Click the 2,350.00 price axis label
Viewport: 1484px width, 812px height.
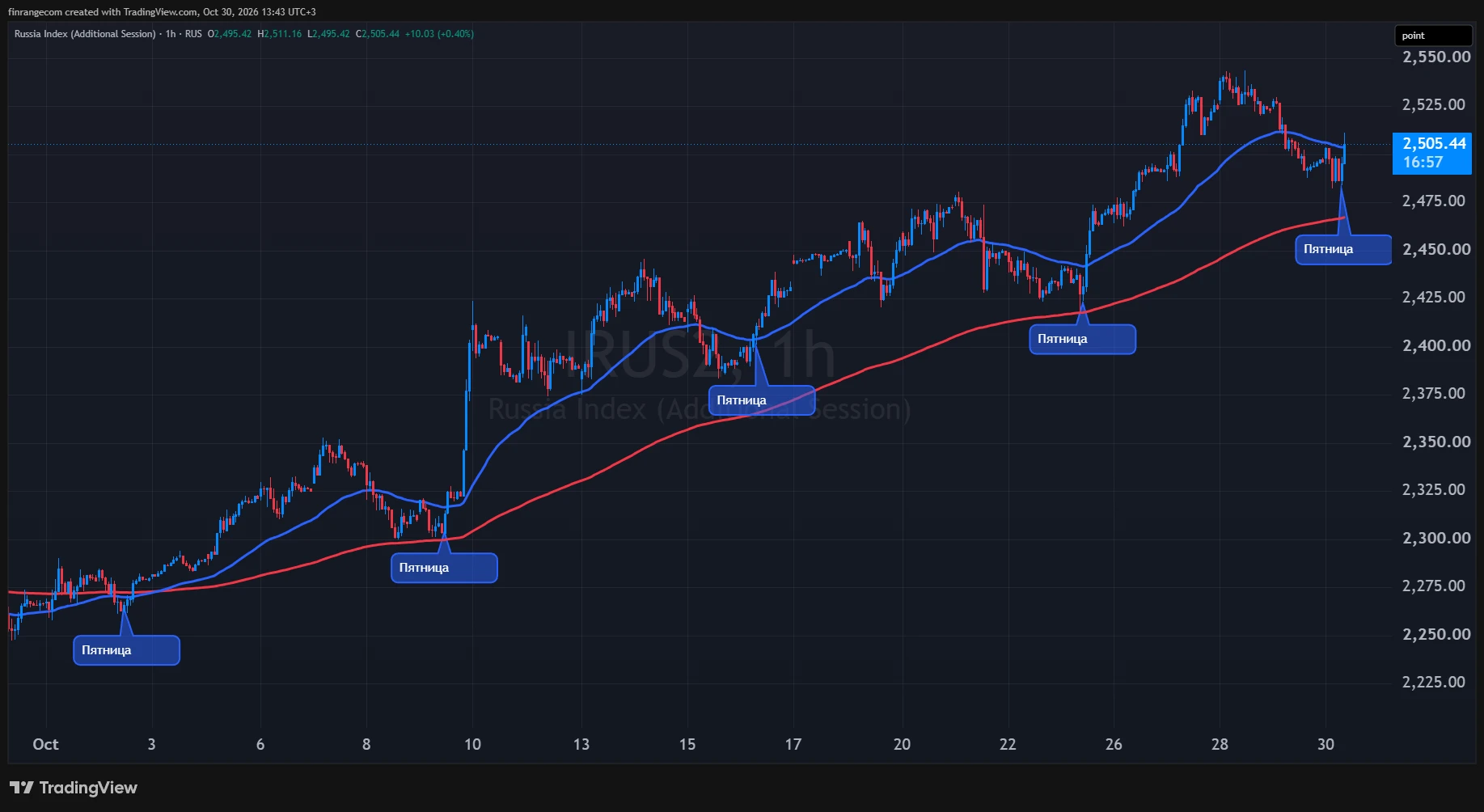(x=1436, y=442)
